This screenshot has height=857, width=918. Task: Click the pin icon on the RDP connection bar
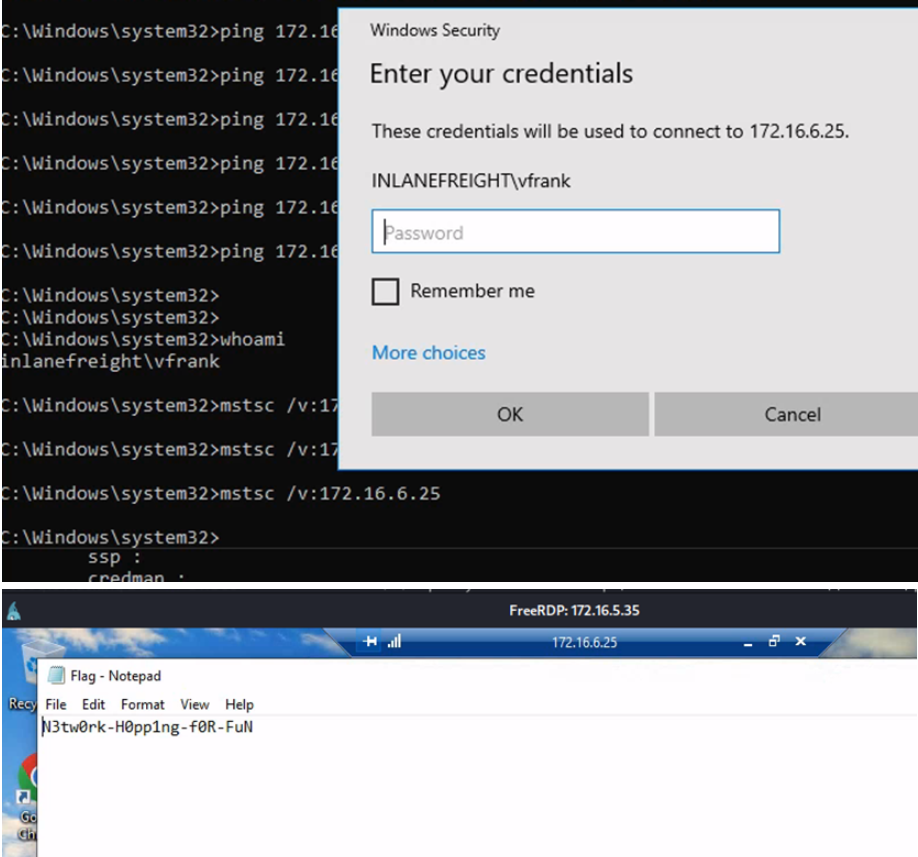click(372, 642)
